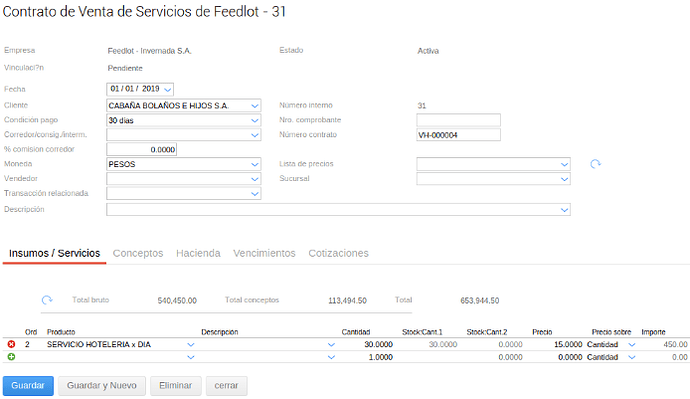Open the Fecha date picker dropdown
Image resolution: width=690 pixels, height=399 pixels.
pos(168,89)
